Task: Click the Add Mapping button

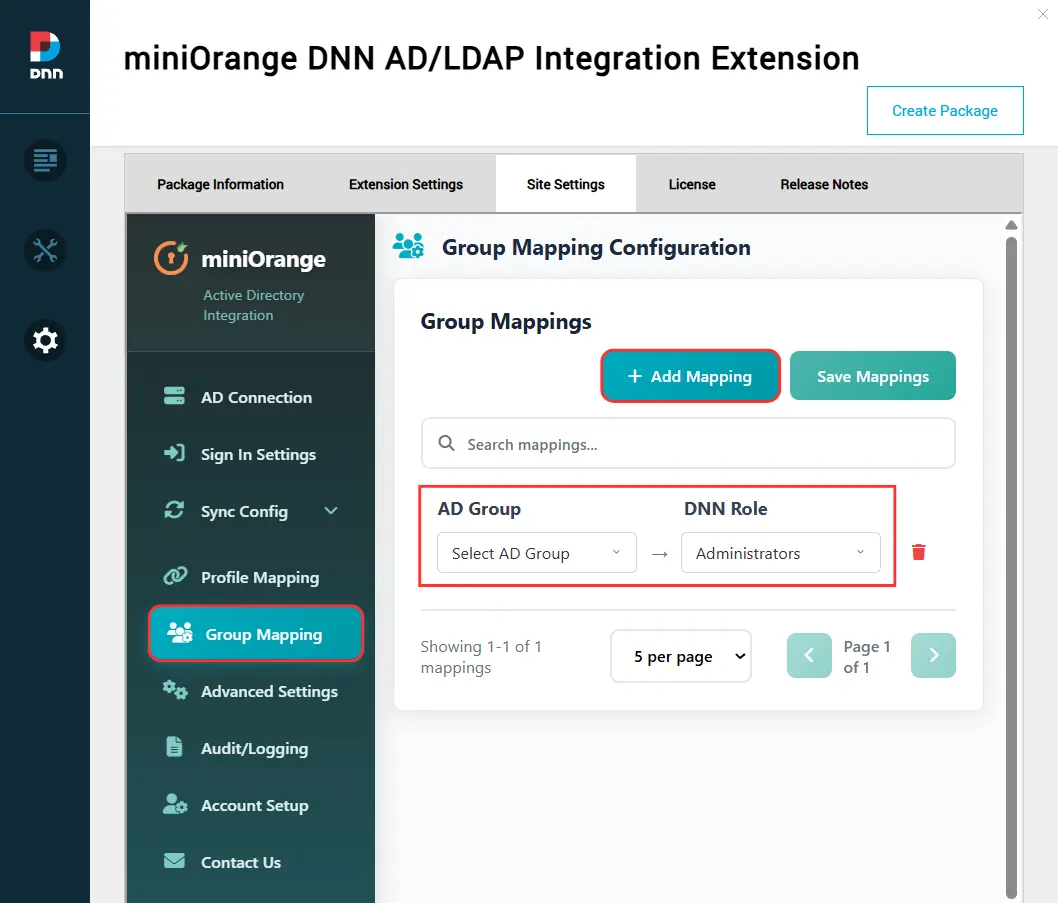Action: [690, 376]
